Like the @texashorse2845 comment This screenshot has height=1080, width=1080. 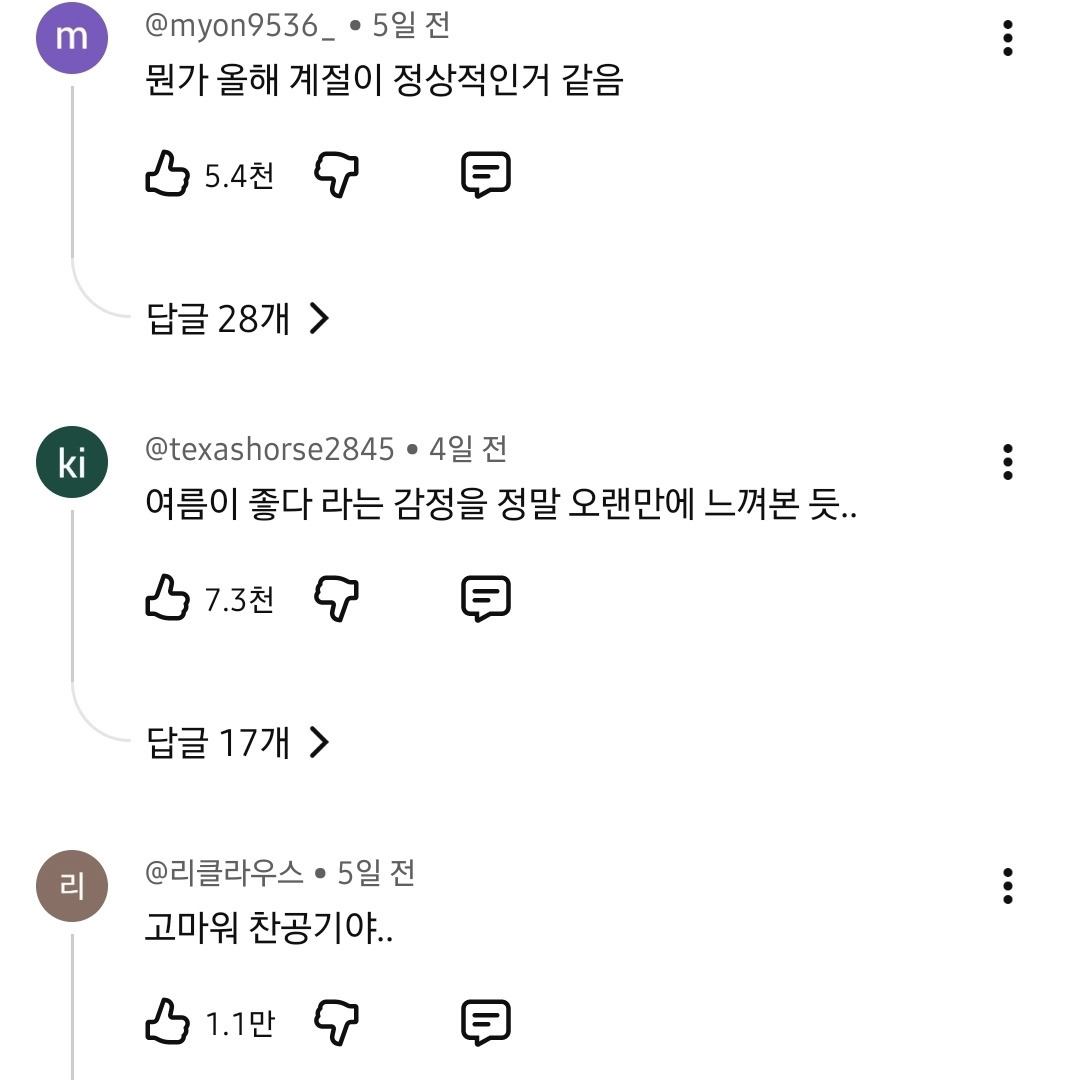167,597
